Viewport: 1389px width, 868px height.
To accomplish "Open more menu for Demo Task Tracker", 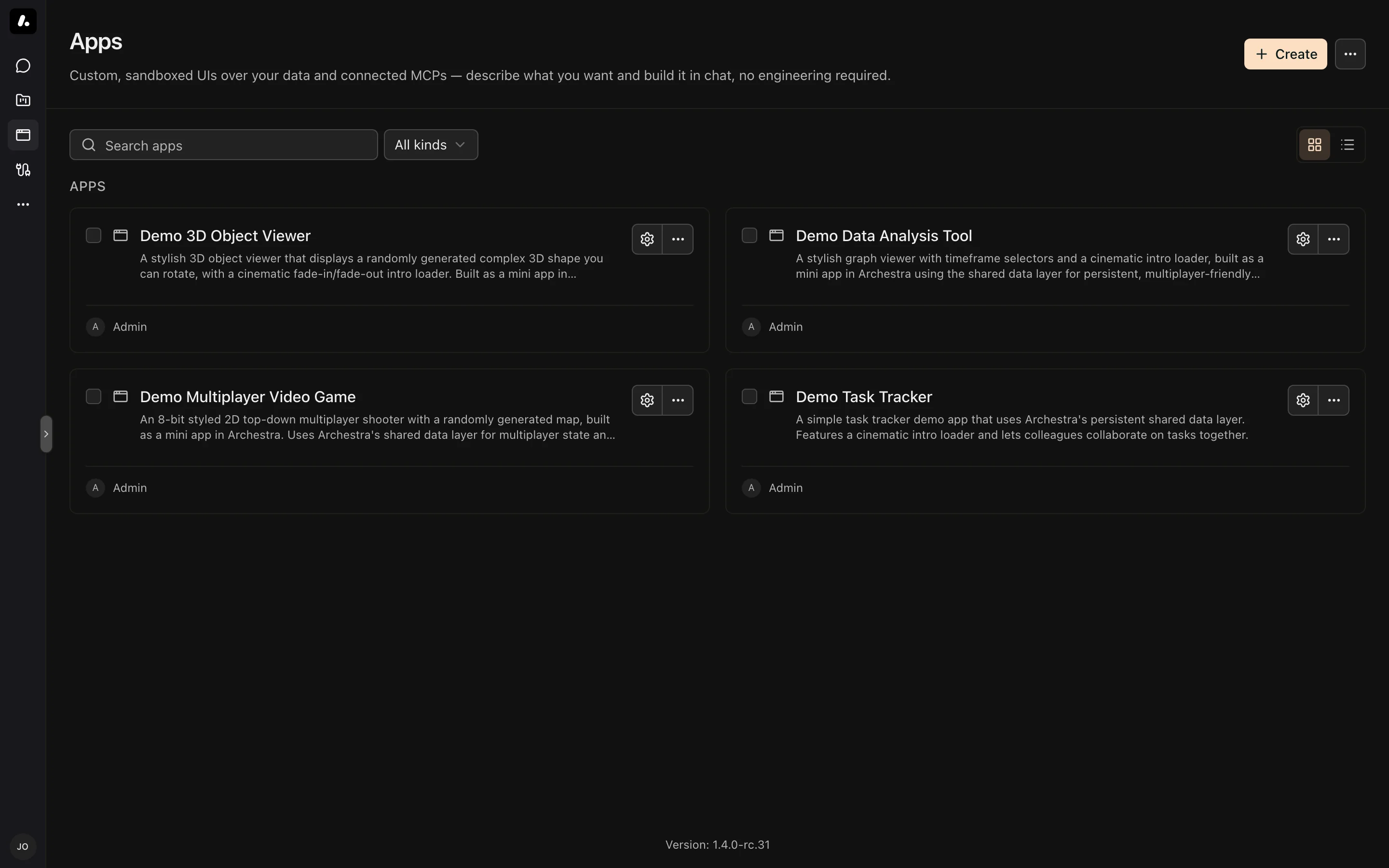I will coord(1334,400).
